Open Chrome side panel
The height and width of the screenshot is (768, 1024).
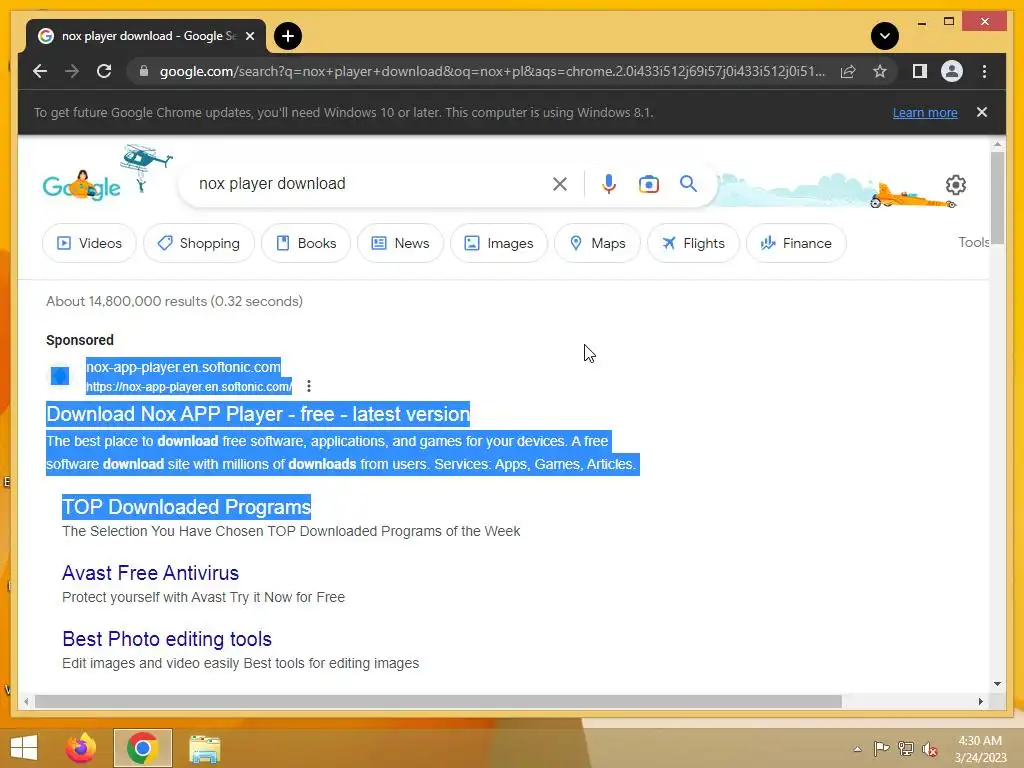tap(920, 71)
